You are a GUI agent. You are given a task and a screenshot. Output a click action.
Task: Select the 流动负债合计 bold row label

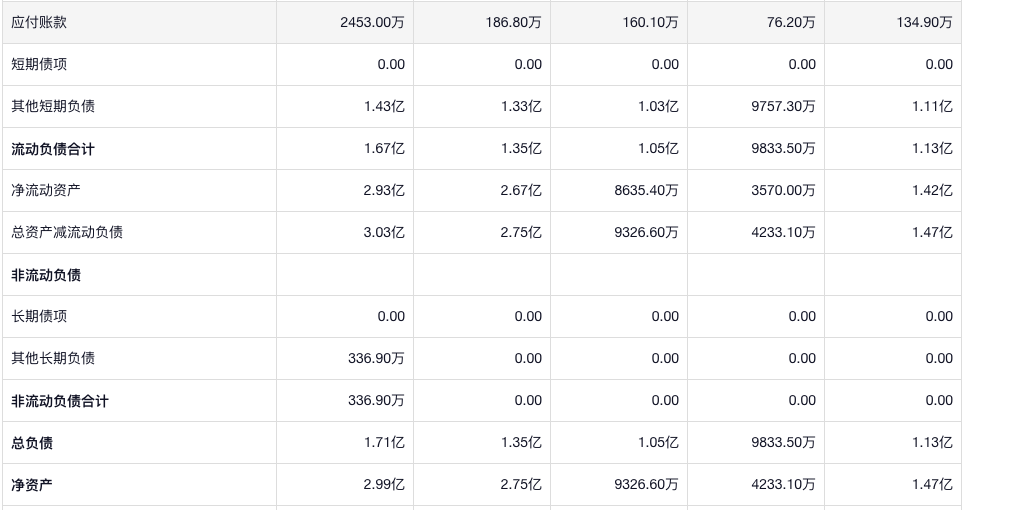pos(53,149)
